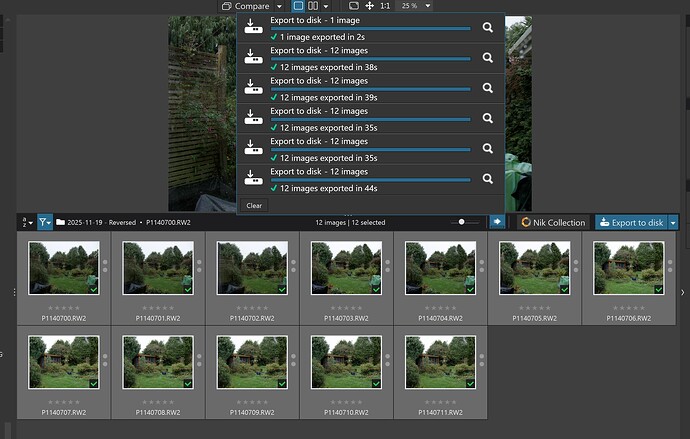Open the Compare dropdown arrow
The image size is (690, 439).
[279, 6]
